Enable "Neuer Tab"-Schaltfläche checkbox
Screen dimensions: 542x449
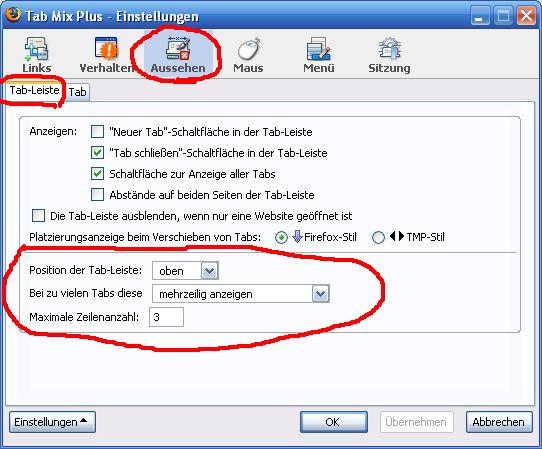pos(97,132)
